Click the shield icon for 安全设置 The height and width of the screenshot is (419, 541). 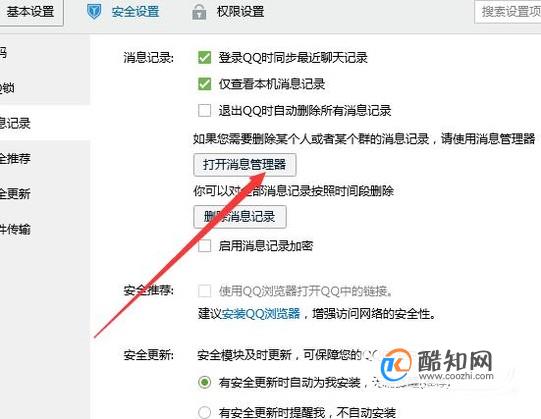click(x=94, y=11)
